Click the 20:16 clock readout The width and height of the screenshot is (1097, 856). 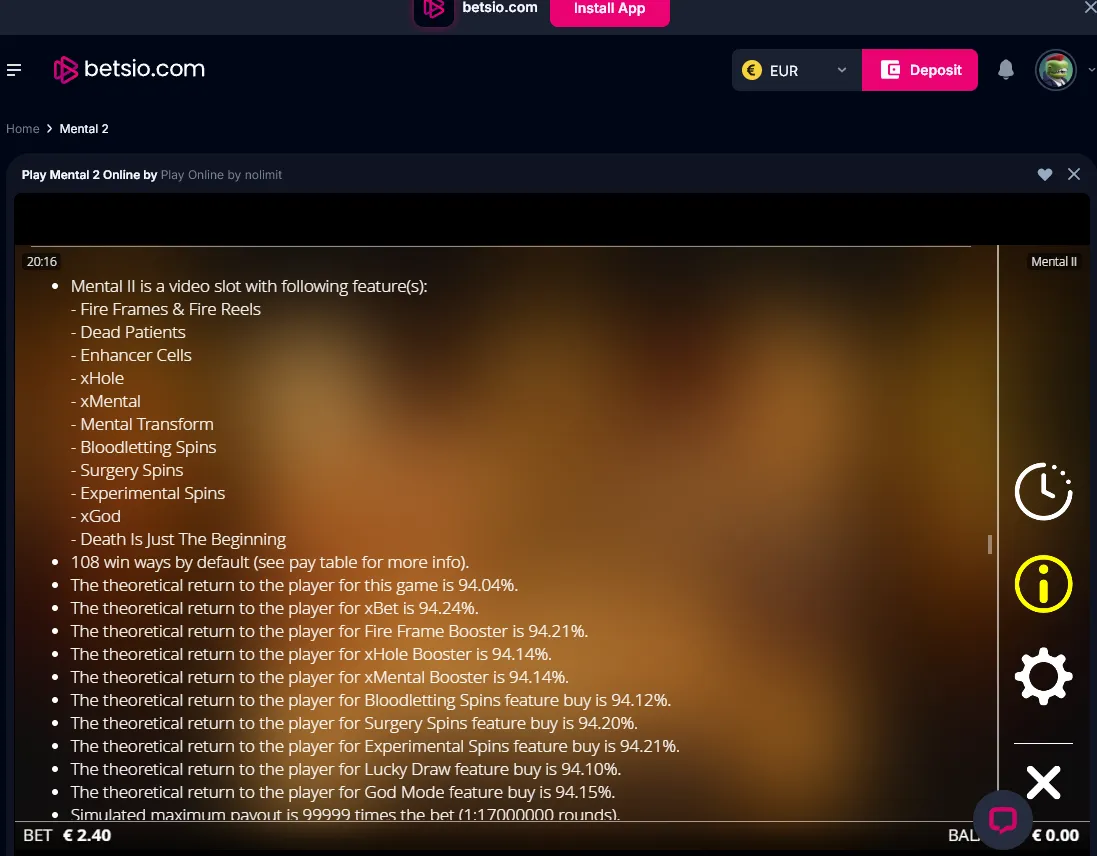coord(42,262)
